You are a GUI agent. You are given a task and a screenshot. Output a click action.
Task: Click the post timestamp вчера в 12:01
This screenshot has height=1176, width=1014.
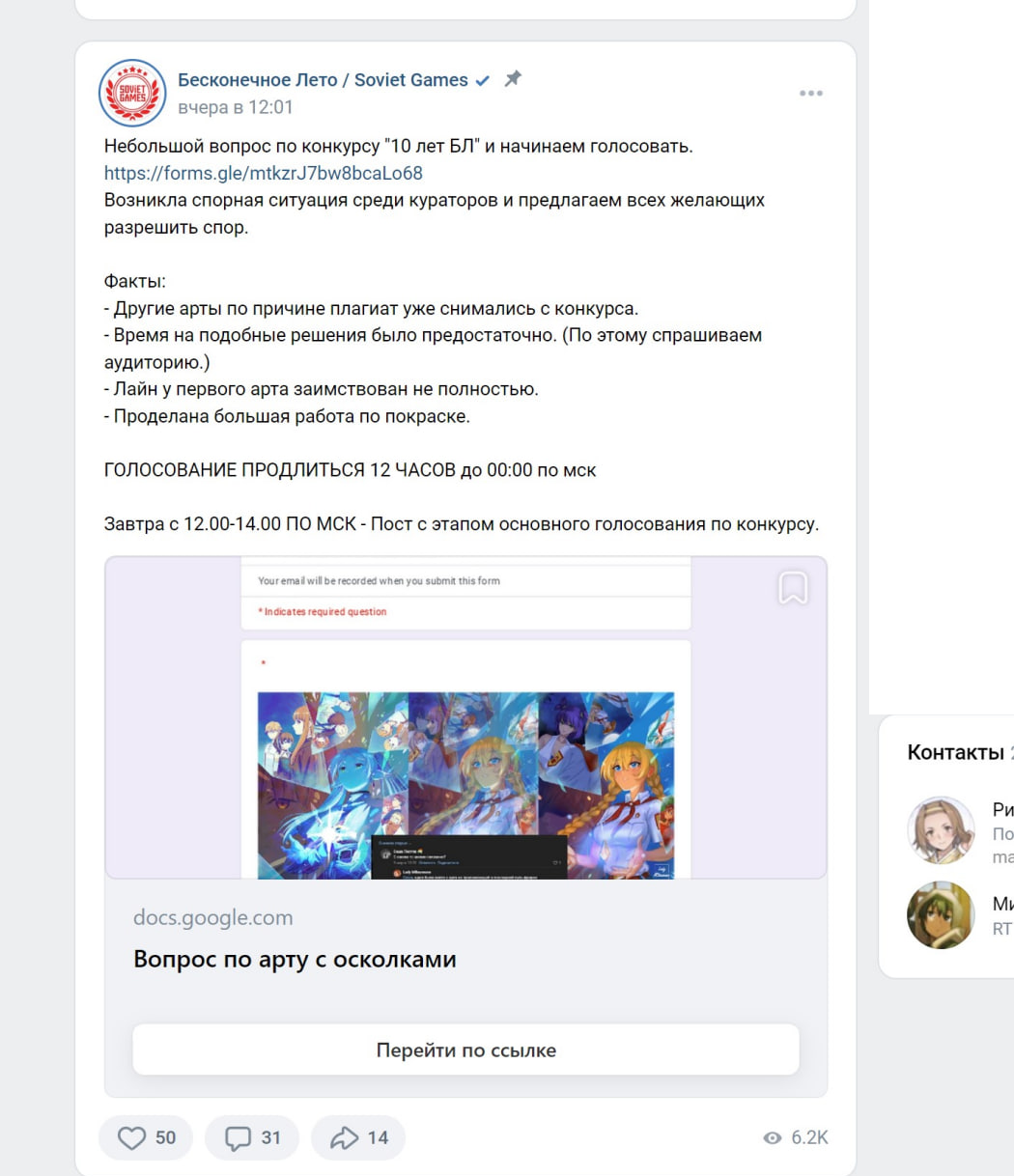235,107
